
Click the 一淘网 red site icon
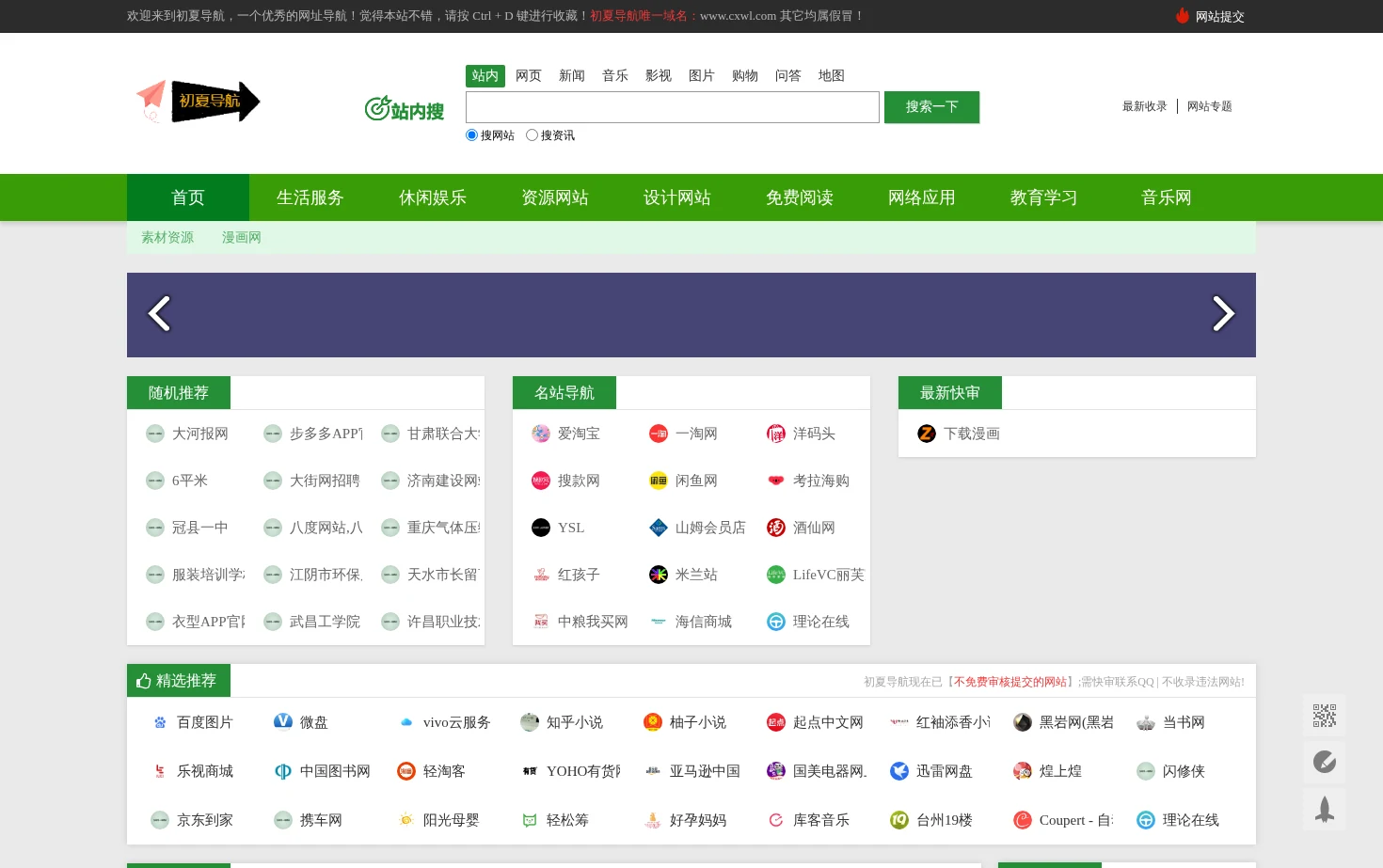[x=659, y=434]
